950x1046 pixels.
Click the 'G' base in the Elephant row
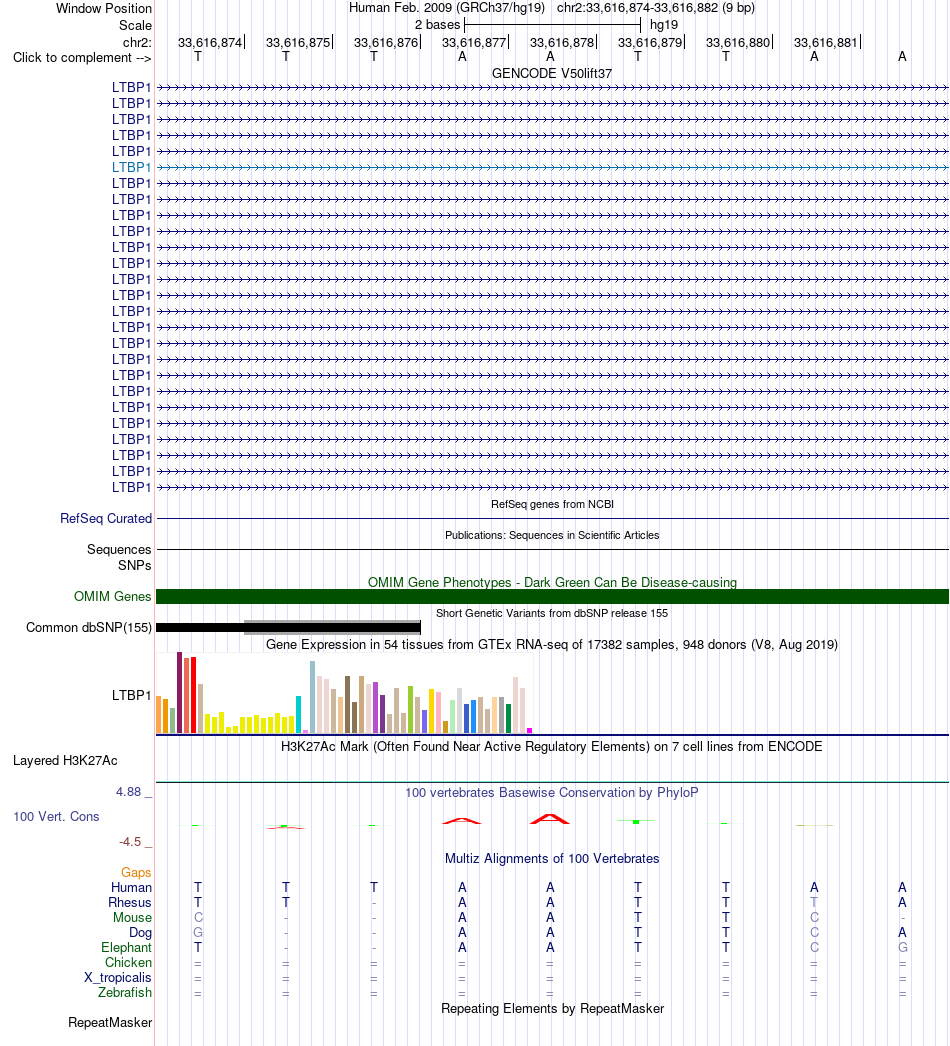click(902, 947)
